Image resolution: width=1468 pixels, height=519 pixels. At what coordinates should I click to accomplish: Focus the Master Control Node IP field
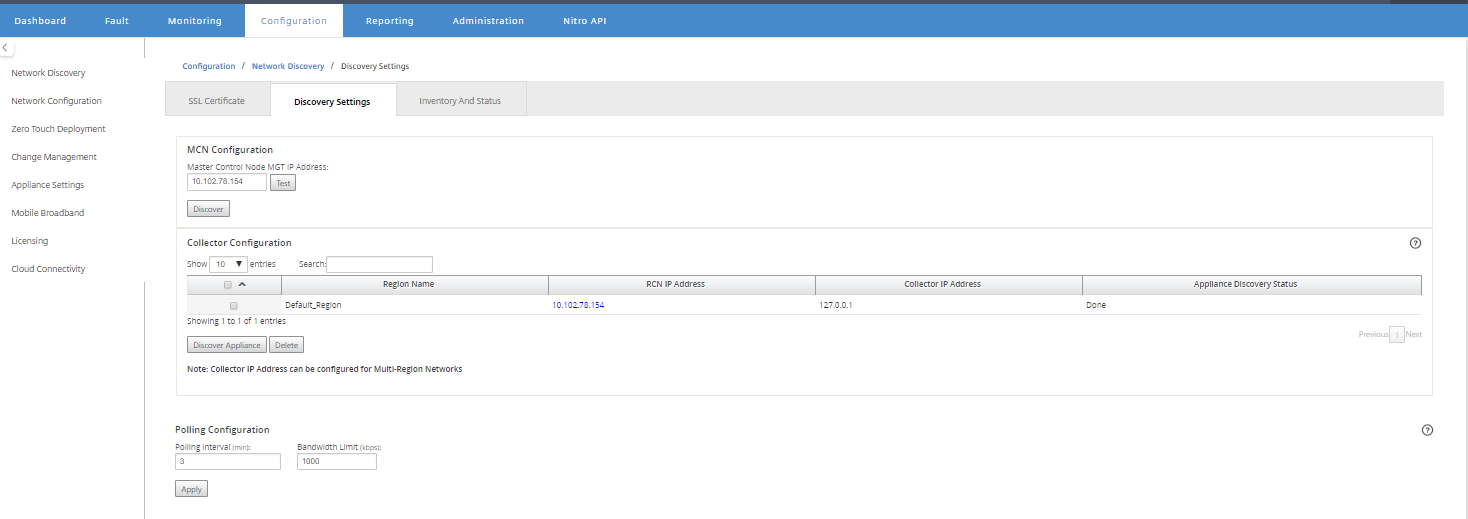coord(227,182)
